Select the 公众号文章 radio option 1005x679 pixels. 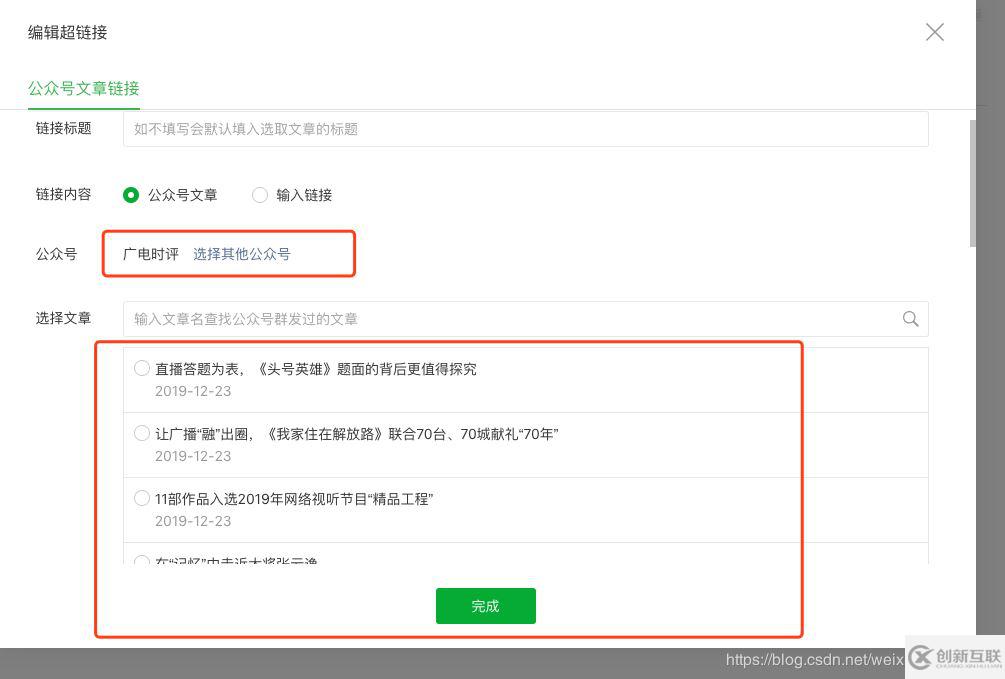coord(131,195)
